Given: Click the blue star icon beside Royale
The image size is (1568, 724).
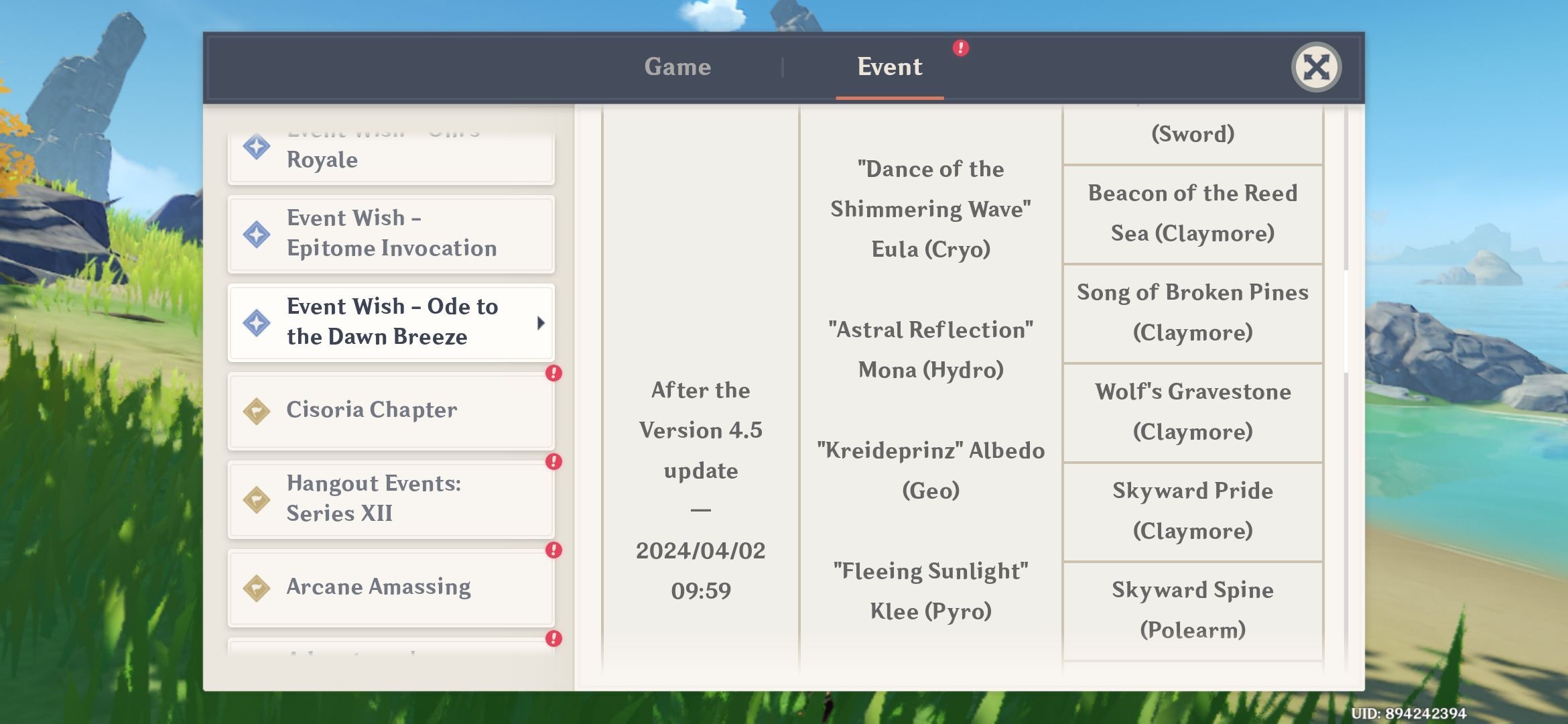Looking at the screenshot, I should (x=257, y=147).
